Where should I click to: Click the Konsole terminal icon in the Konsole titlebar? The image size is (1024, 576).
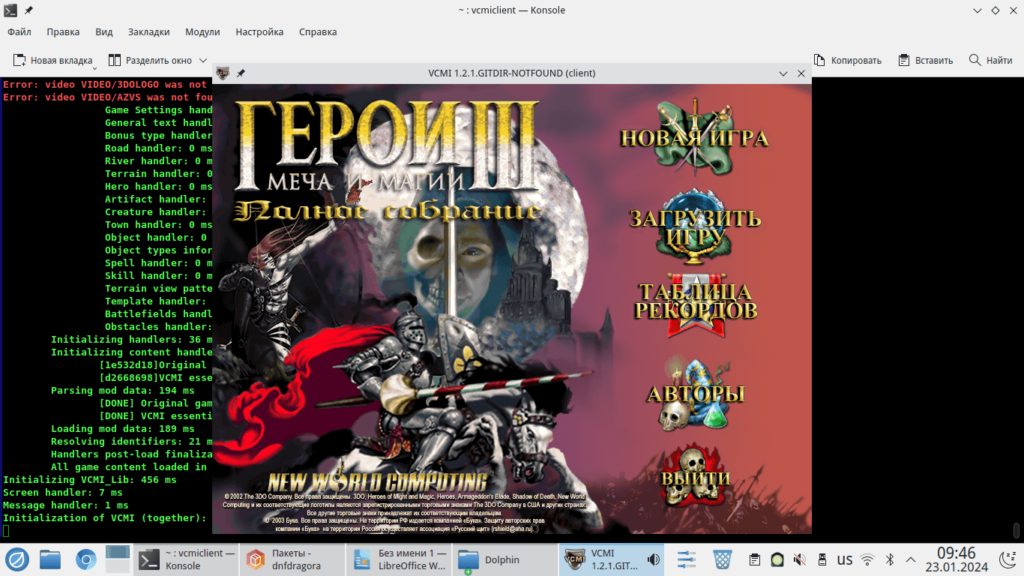(x=10, y=10)
